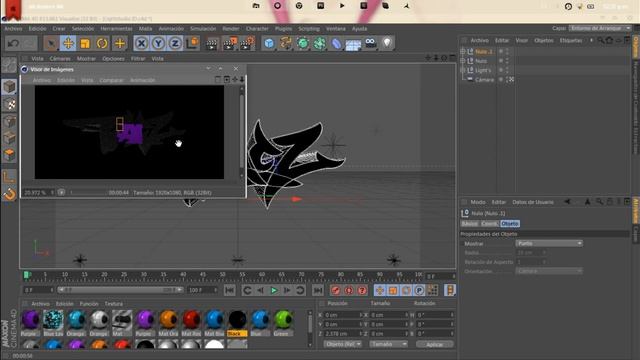The image size is (640, 360).
Task: Switch to the Básico tab
Action: coord(469,224)
